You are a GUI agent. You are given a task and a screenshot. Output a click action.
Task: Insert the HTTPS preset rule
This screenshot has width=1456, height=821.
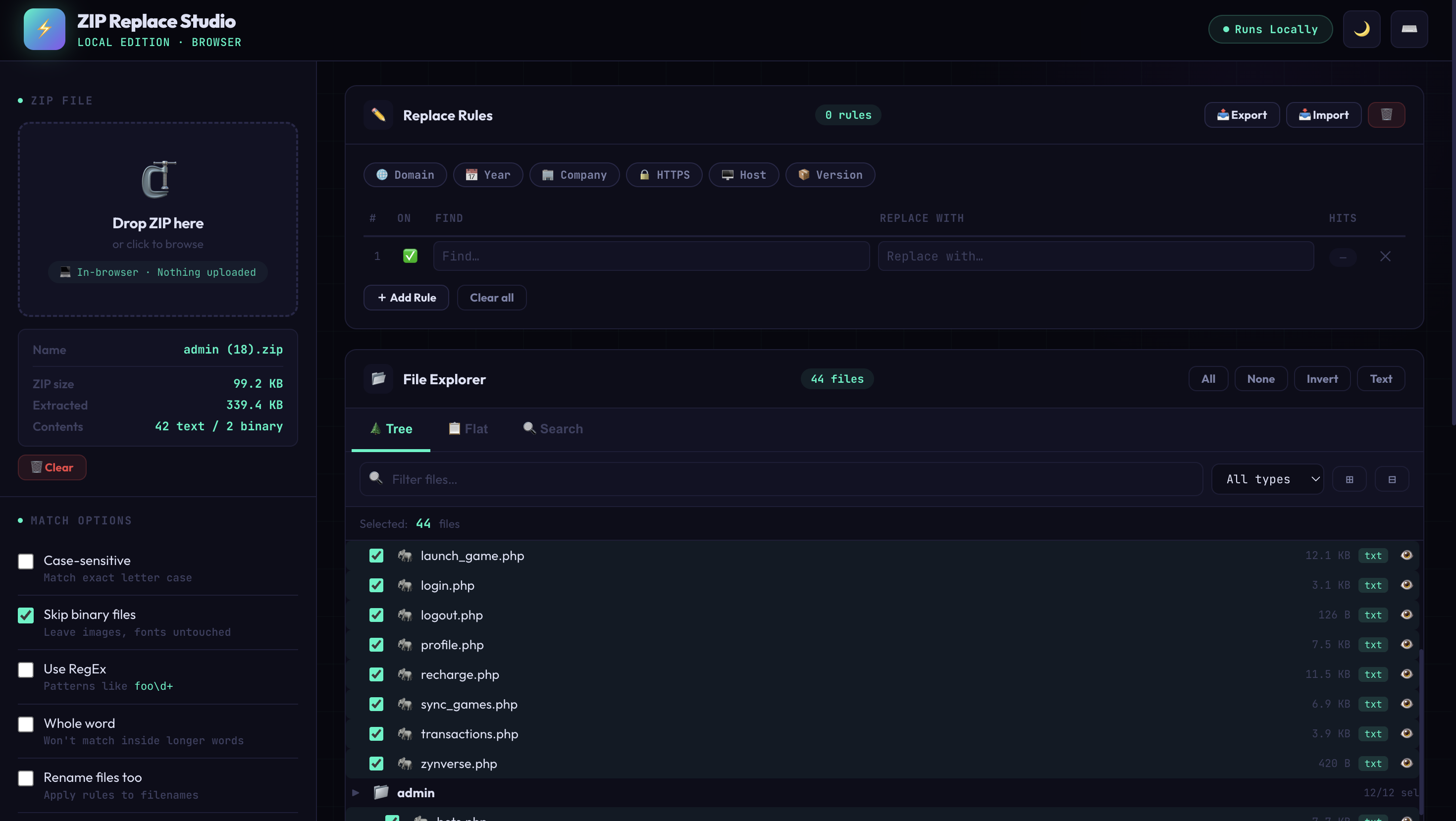(664, 175)
